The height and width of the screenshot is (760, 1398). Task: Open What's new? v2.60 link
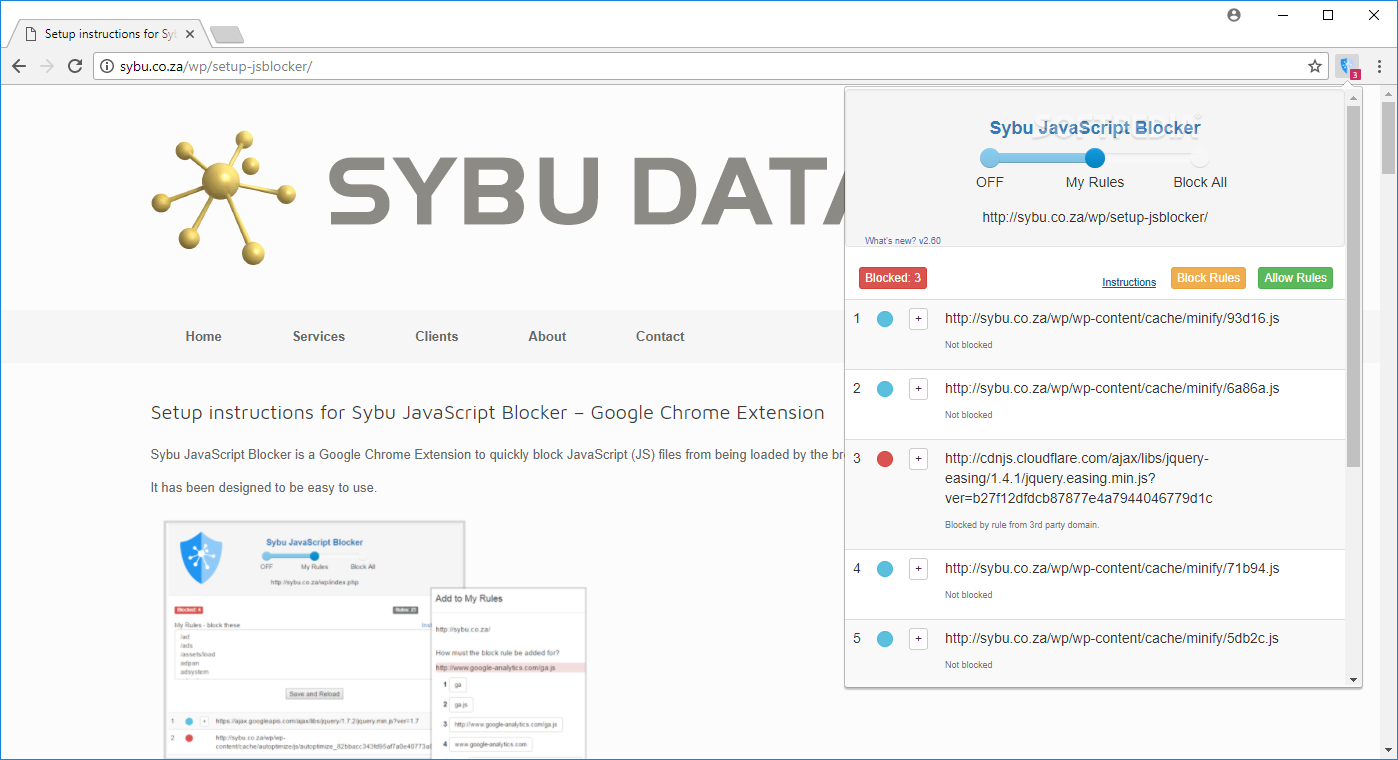pyautogui.click(x=903, y=240)
